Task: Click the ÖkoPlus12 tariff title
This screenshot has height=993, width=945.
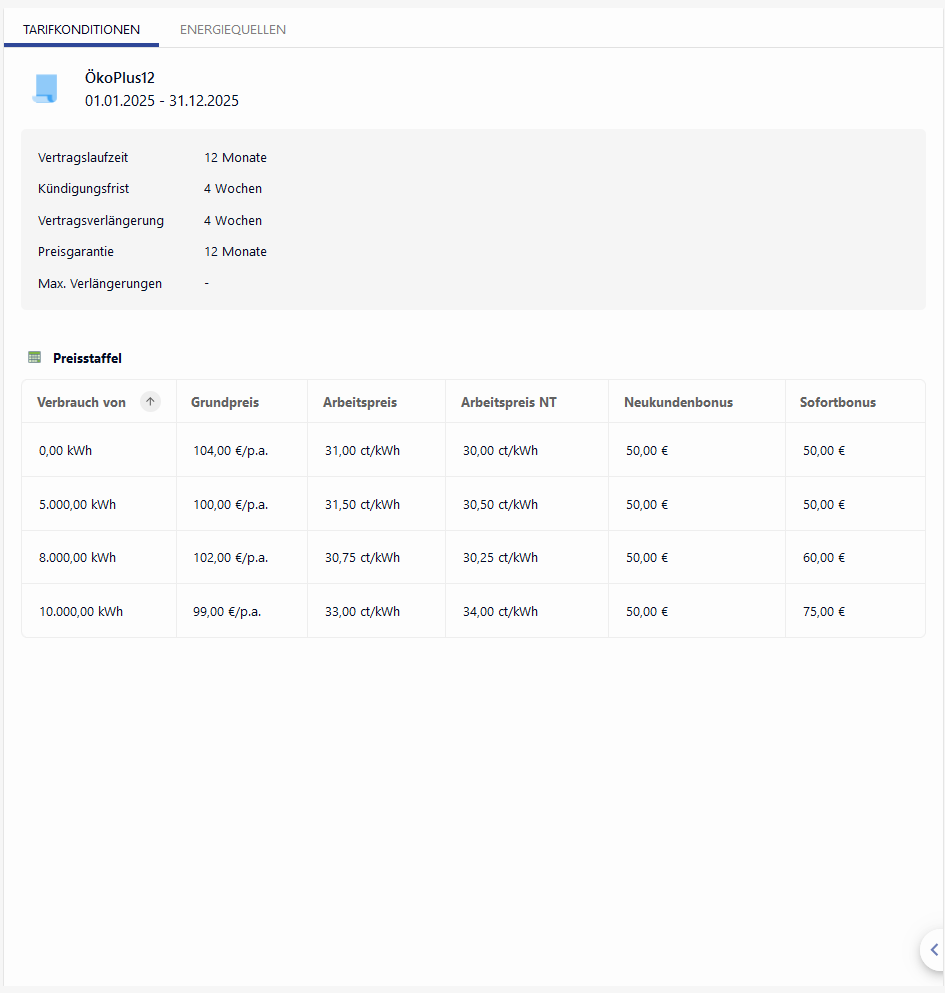Action: click(x=120, y=78)
